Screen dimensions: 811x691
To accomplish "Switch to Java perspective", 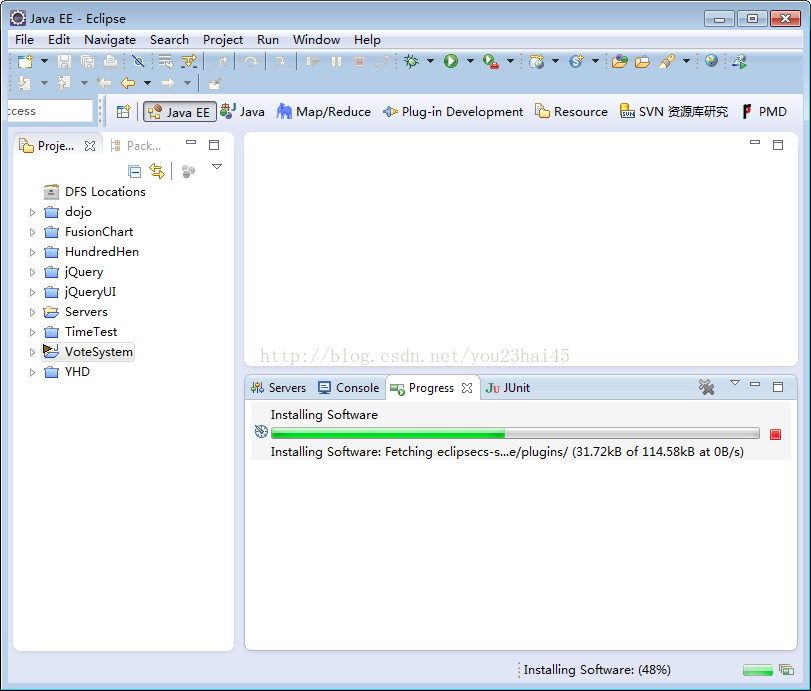I will point(242,112).
